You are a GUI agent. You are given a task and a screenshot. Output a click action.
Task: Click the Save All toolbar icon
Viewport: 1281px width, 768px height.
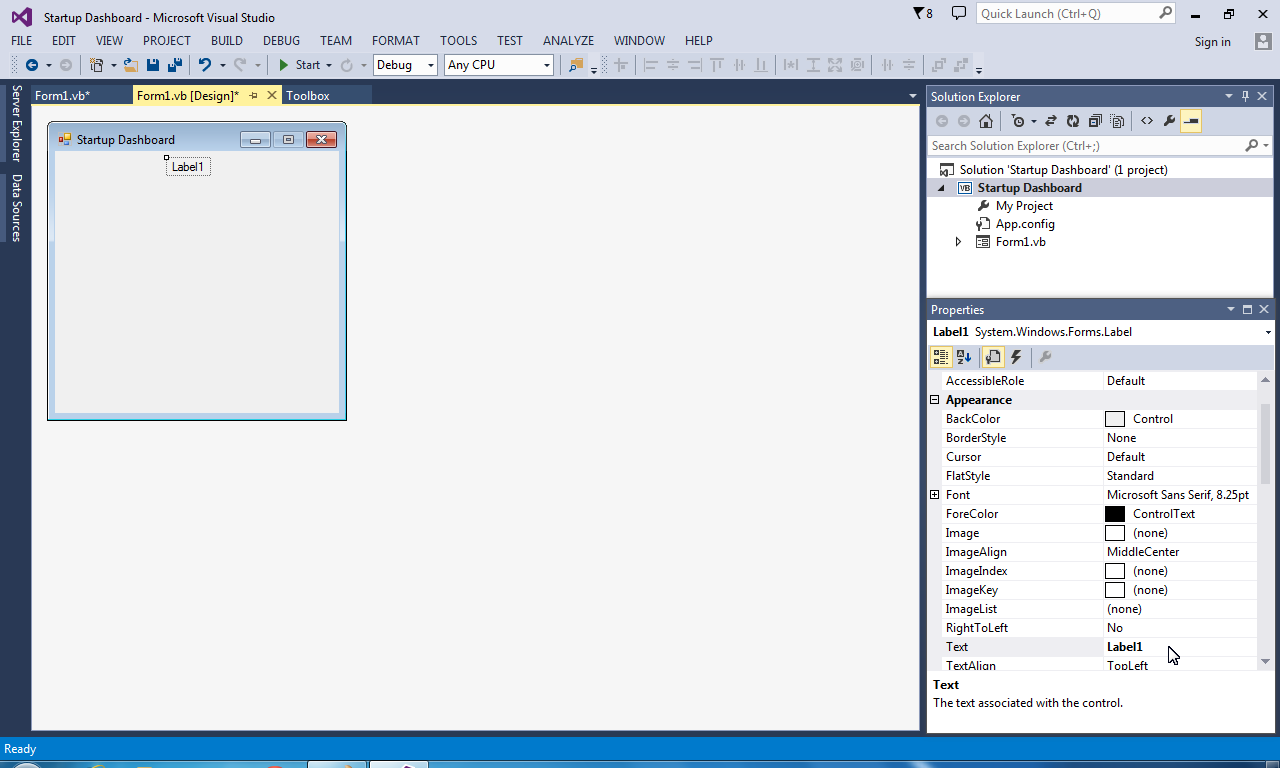pyautogui.click(x=175, y=65)
